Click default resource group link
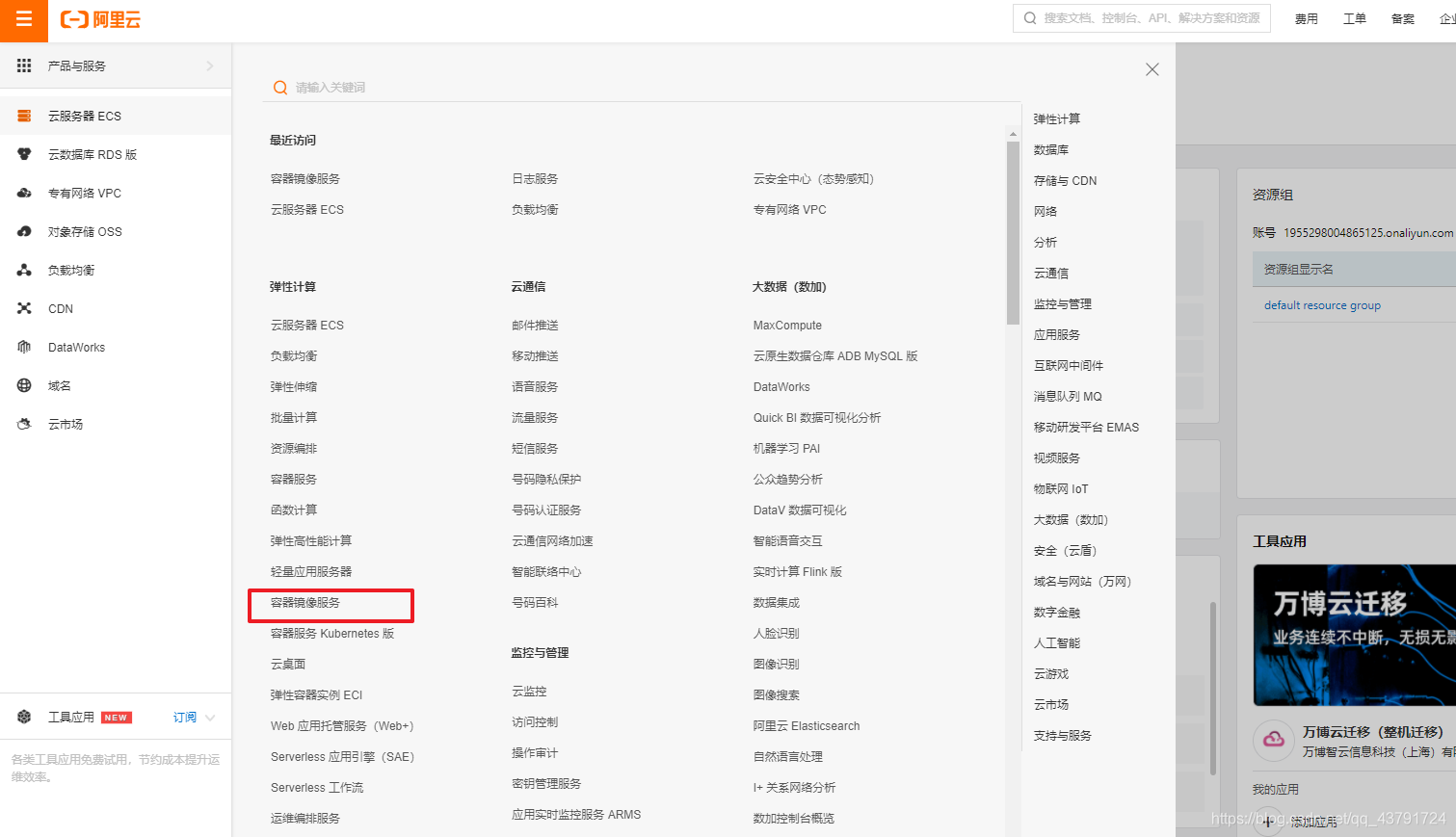This screenshot has width=1456, height=837. (x=1322, y=305)
